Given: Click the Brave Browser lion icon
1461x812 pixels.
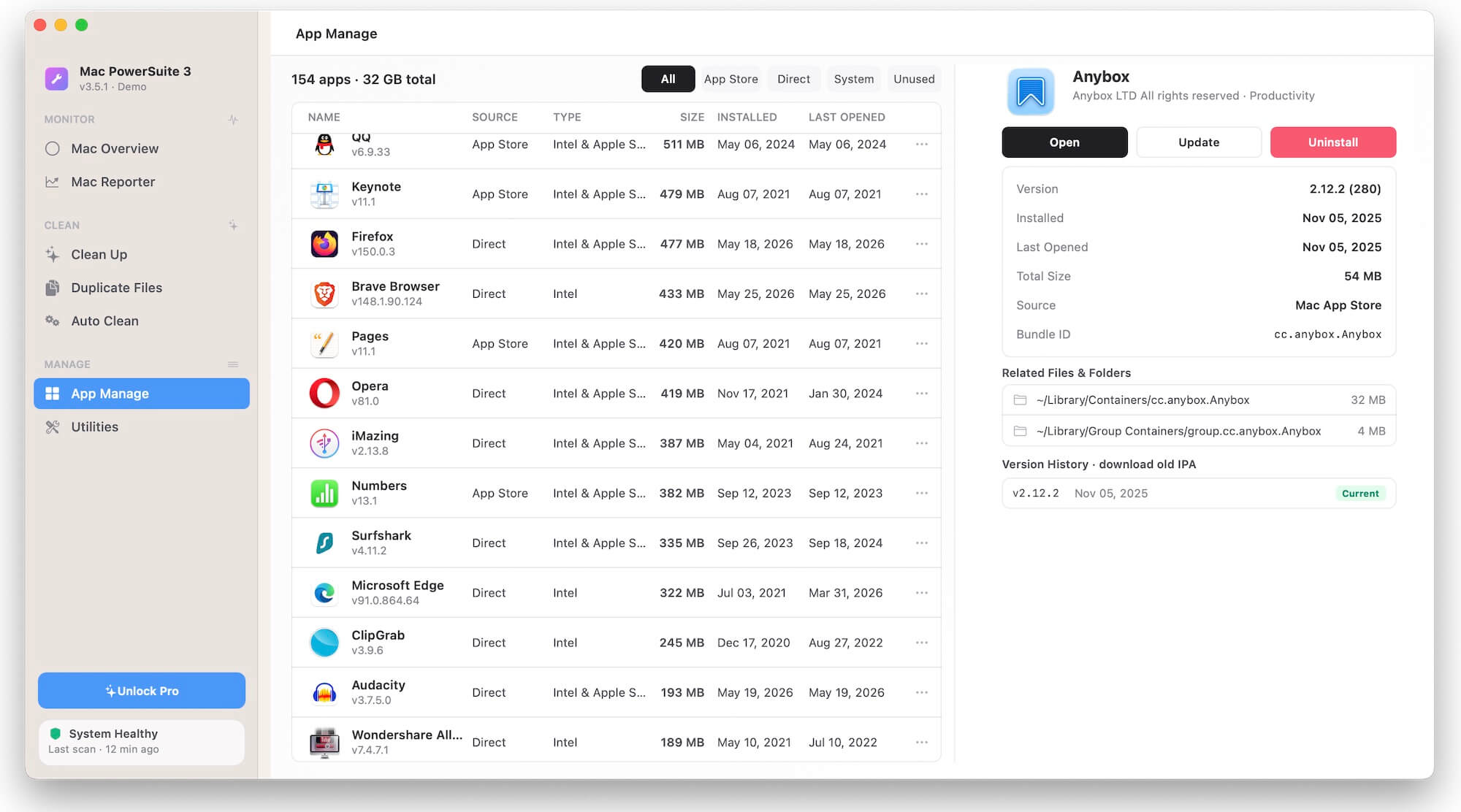Looking at the screenshot, I should [324, 294].
